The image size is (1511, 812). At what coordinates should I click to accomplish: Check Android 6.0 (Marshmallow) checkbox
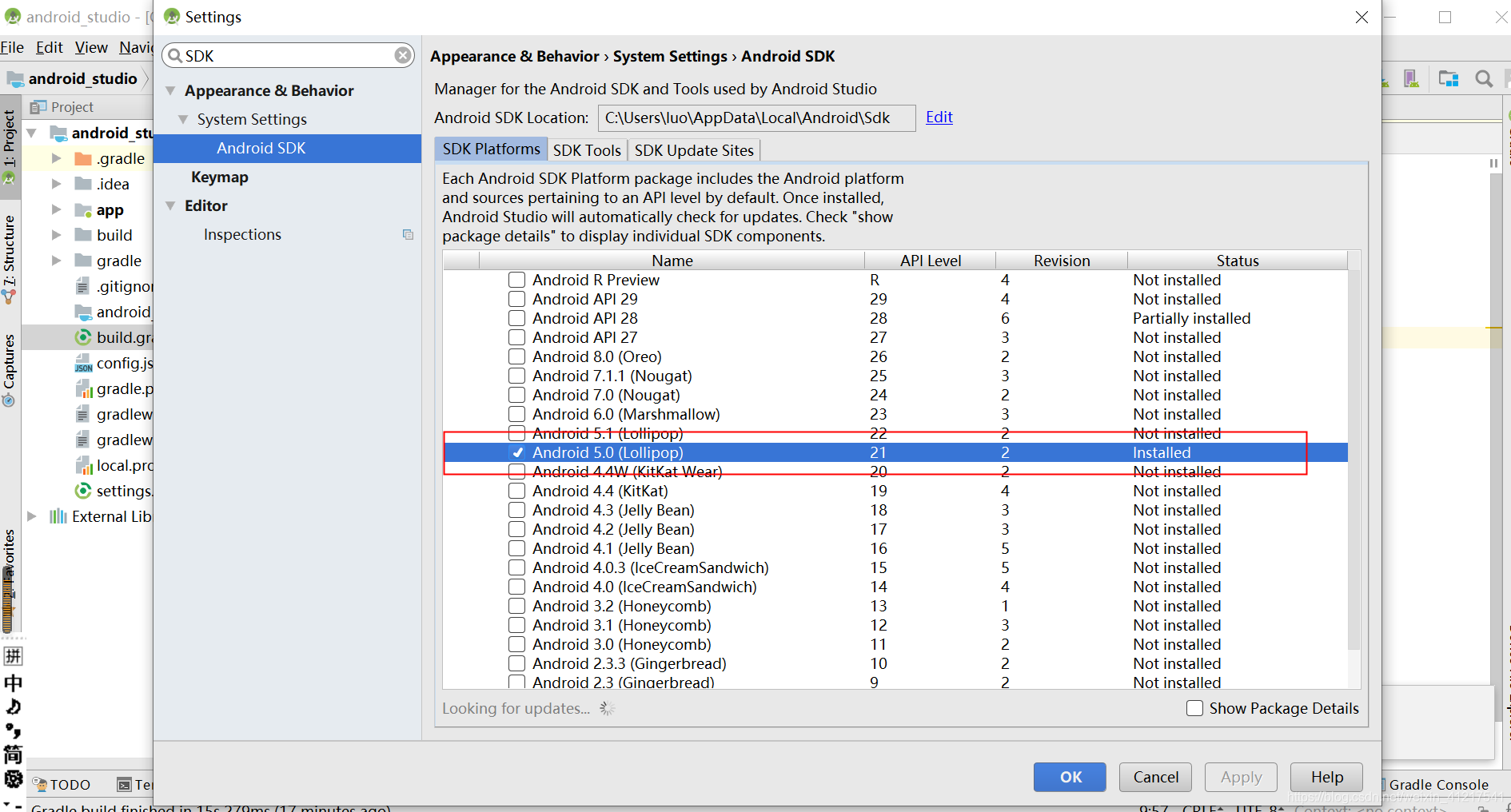point(517,414)
